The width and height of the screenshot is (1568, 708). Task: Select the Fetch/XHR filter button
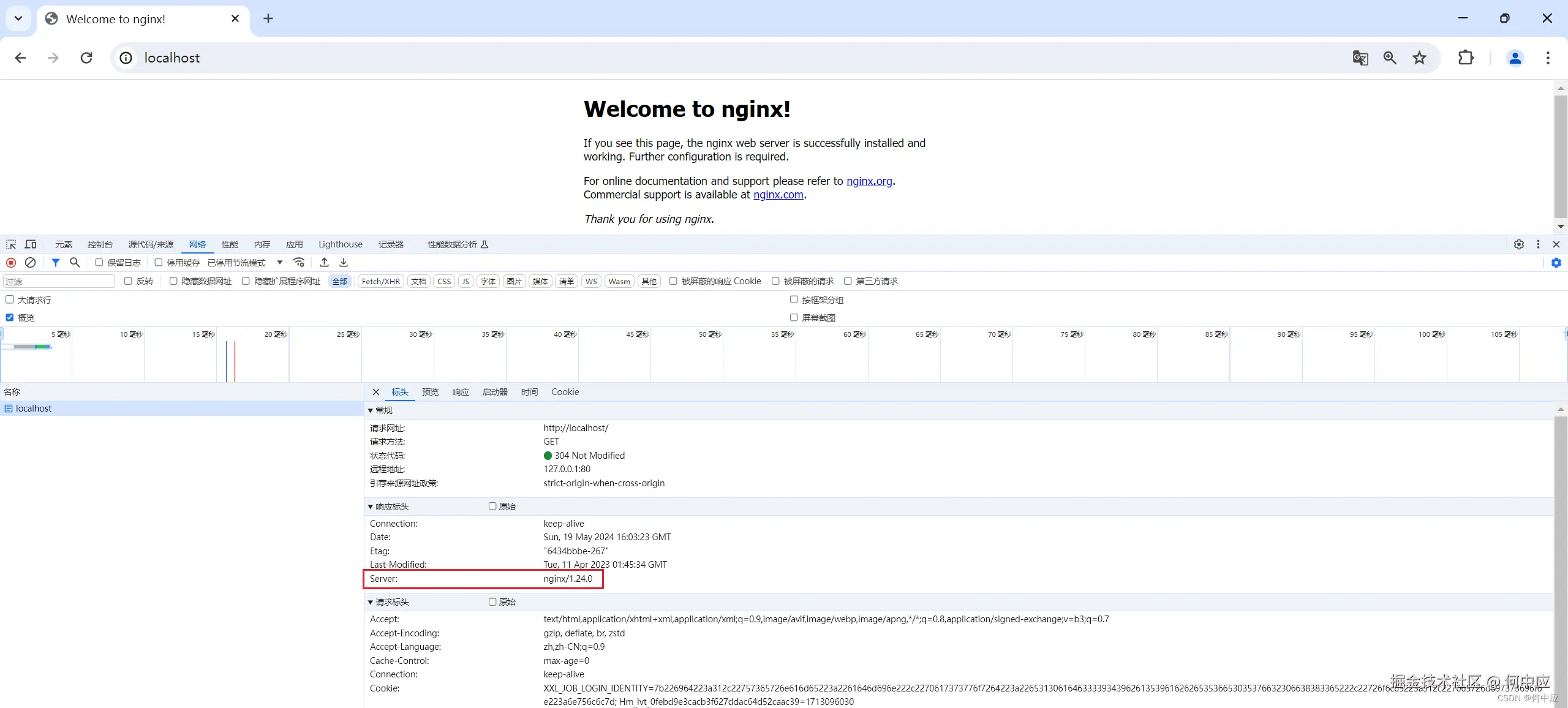point(380,281)
